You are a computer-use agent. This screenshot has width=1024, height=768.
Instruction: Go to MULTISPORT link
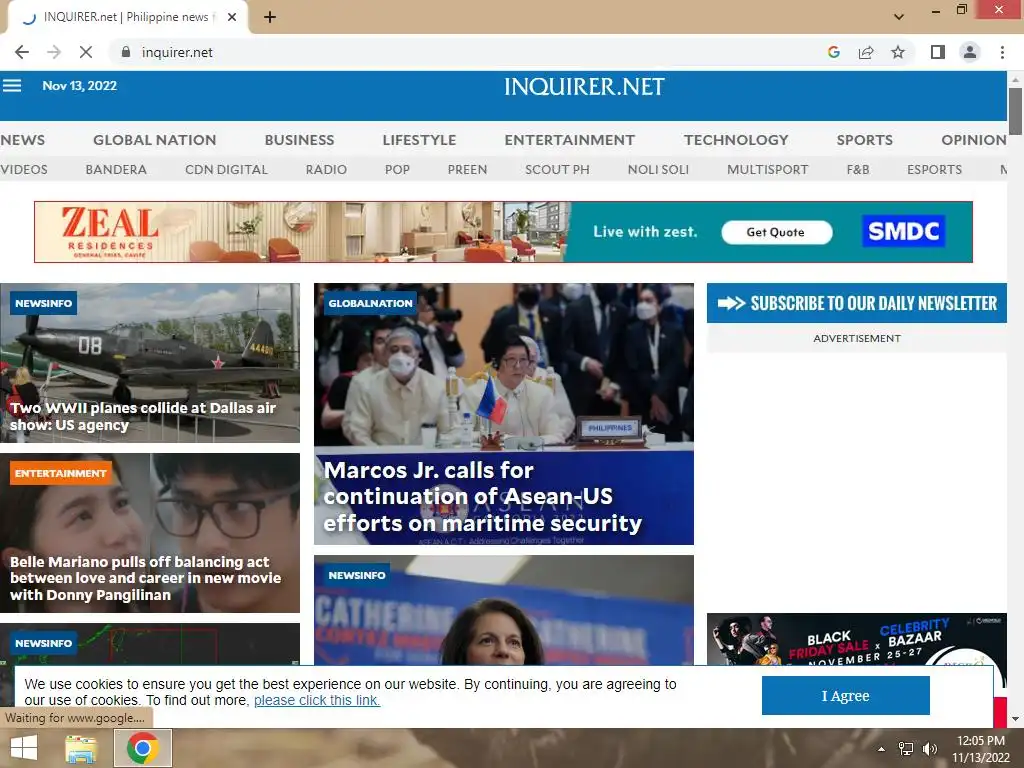(x=767, y=169)
